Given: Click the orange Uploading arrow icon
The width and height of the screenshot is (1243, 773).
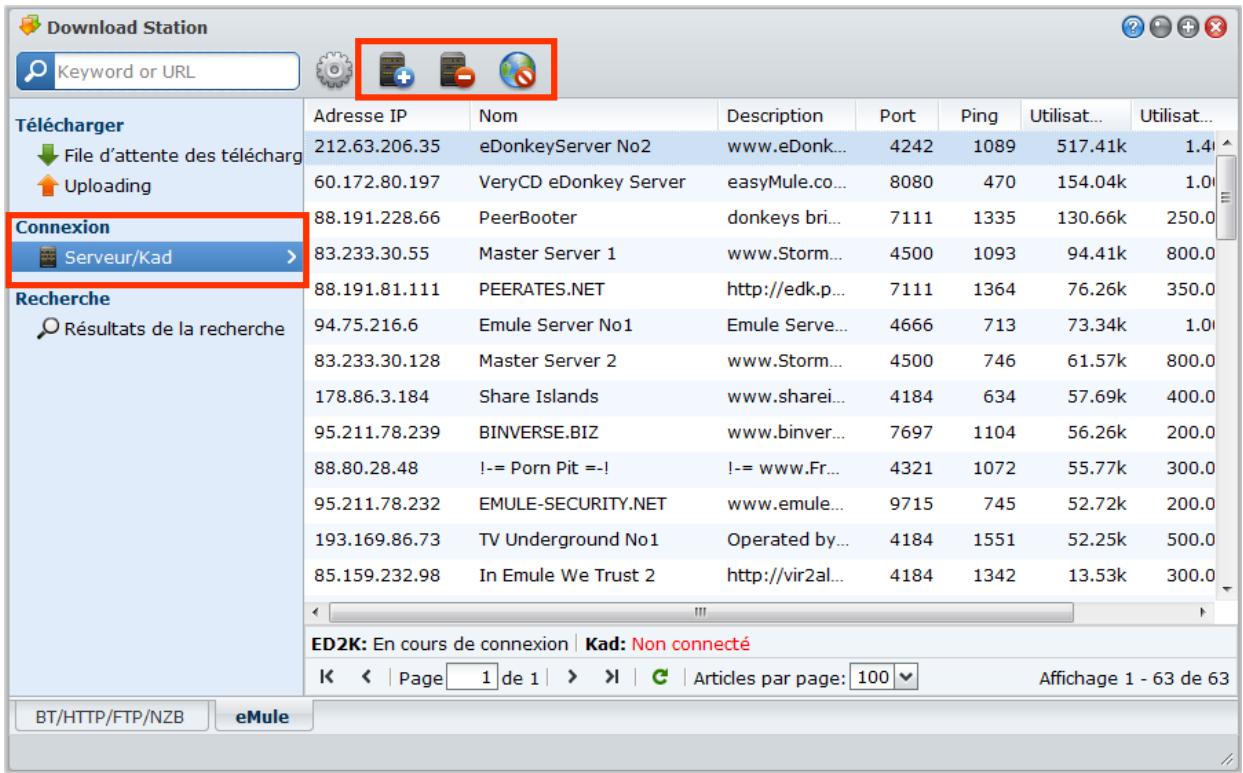Looking at the screenshot, I should click(x=50, y=186).
